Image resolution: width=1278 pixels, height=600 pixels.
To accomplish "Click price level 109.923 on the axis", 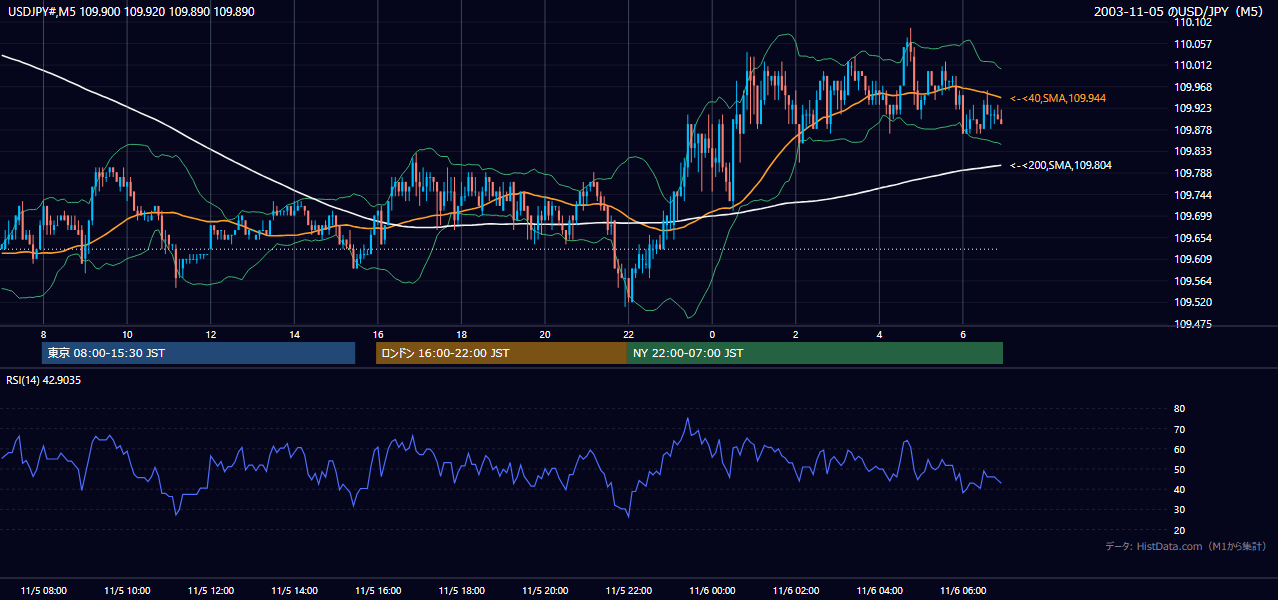I will point(1193,108).
